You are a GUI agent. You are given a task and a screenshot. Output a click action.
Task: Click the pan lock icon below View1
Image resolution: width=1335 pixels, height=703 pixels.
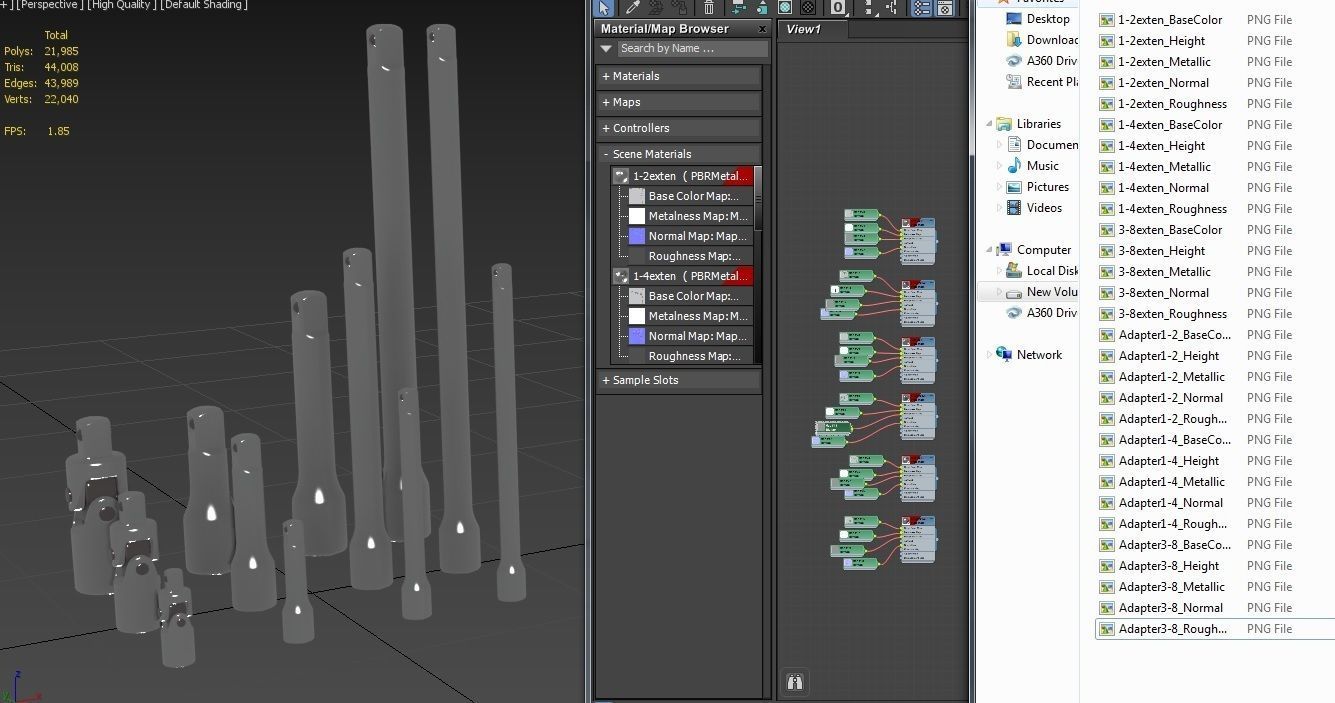(795, 681)
